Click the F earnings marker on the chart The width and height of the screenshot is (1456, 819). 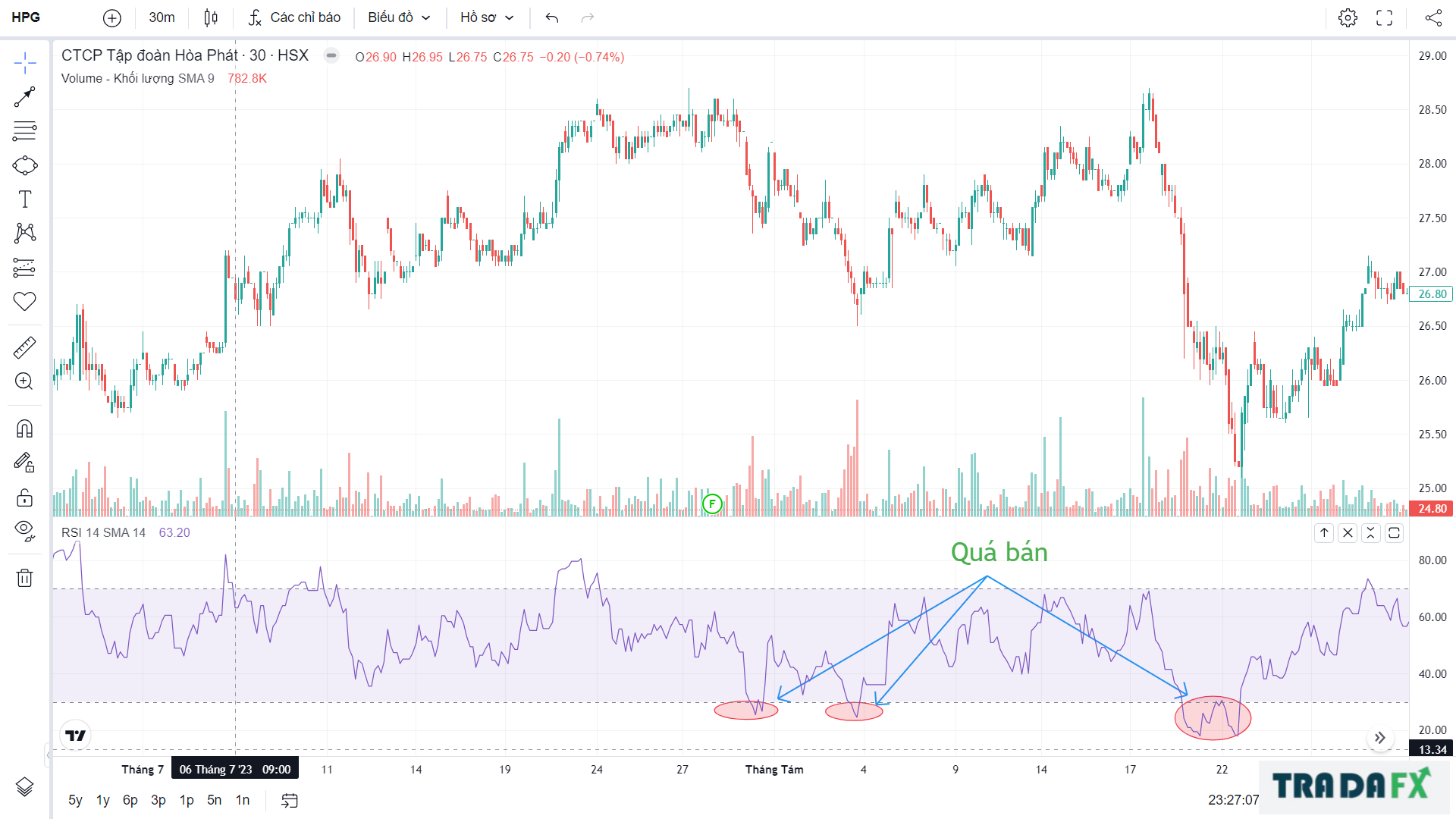pyautogui.click(x=712, y=504)
